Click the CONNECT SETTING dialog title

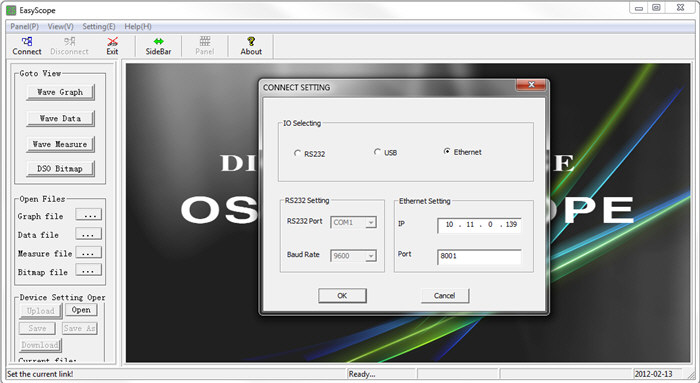pyautogui.click(x=296, y=87)
